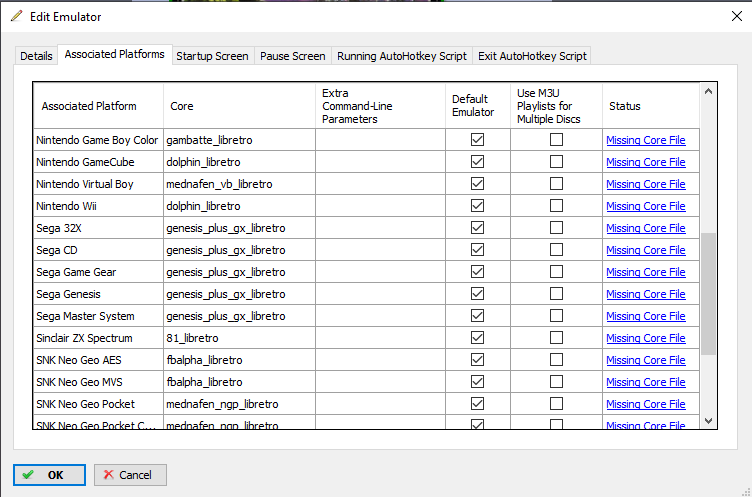752x497 pixels.
Task: Toggle Default Emulator for Sega Genesis
Action: (477, 294)
